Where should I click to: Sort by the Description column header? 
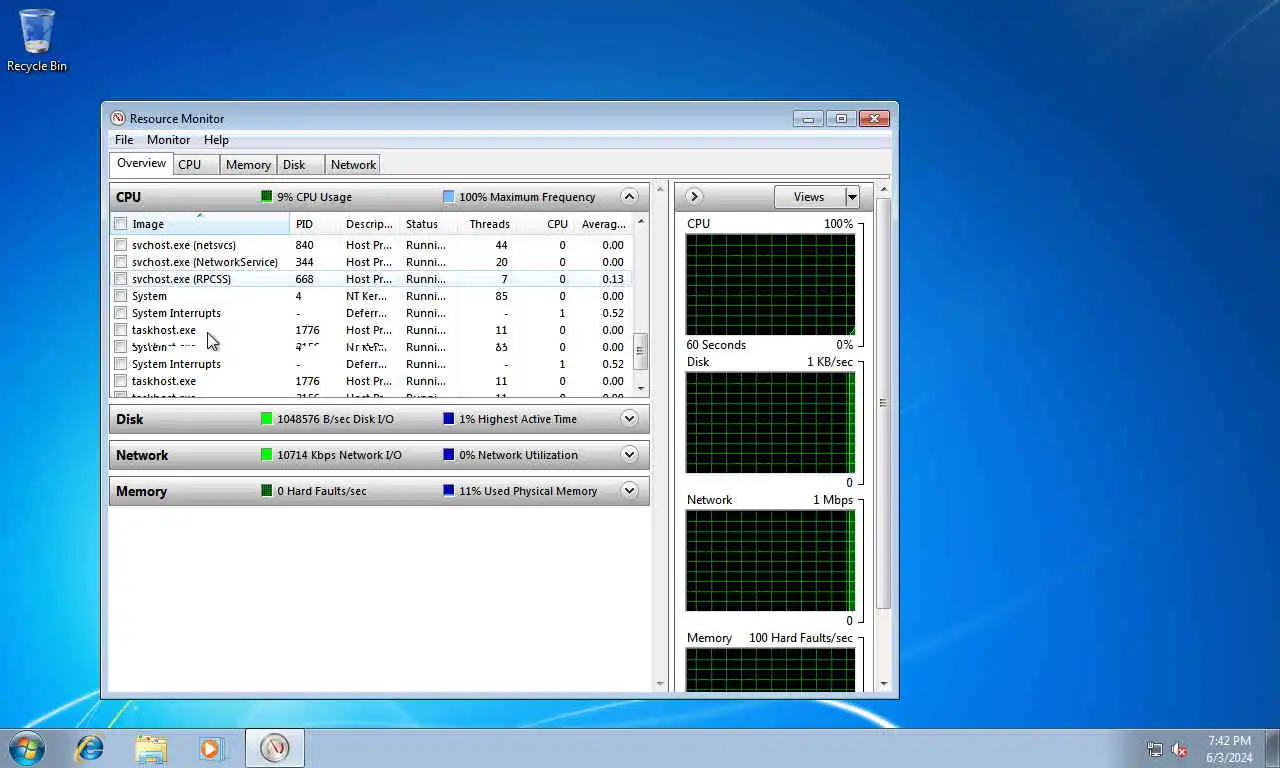point(369,224)
